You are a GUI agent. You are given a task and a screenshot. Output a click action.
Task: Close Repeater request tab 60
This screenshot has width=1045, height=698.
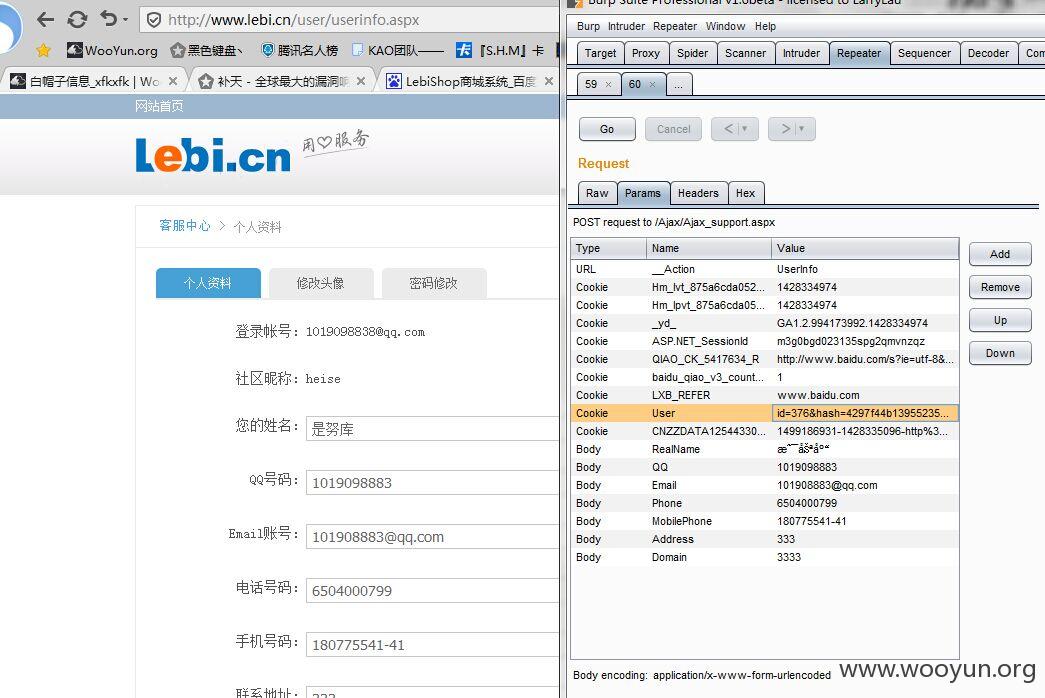coord(652,85)
